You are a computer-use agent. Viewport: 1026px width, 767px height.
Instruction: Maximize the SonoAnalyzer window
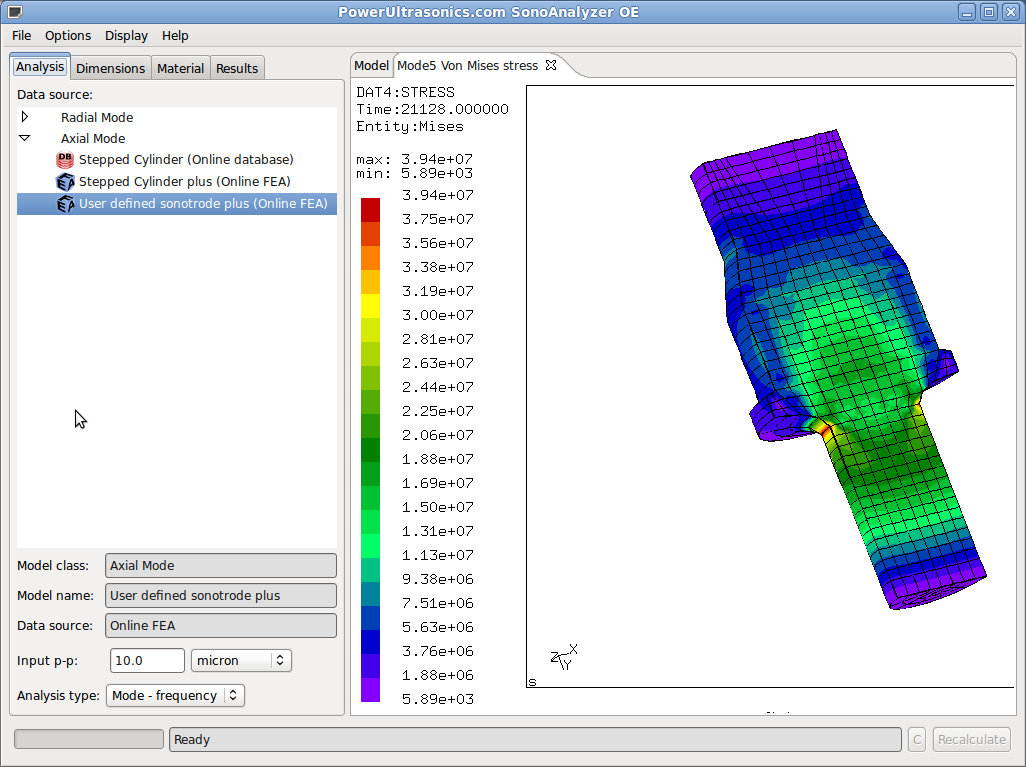989,12
